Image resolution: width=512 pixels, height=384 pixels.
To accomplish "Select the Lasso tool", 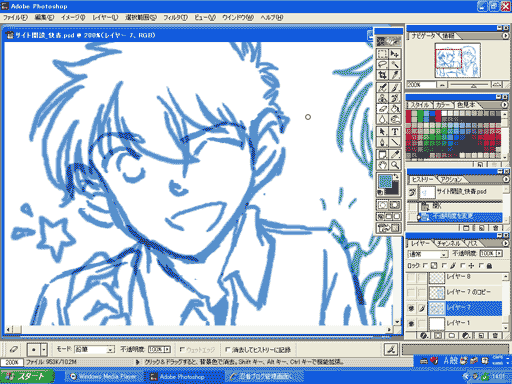I will pyautogui.click(x=382, y=64).
